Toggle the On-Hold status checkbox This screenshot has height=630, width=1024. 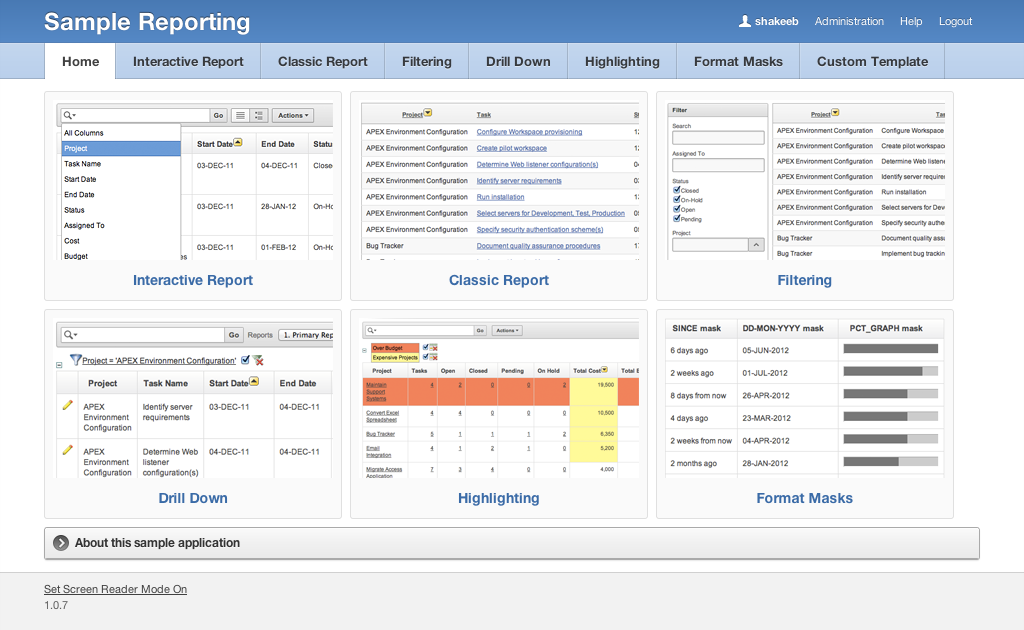pyautogui.click(x=677, y=200)
